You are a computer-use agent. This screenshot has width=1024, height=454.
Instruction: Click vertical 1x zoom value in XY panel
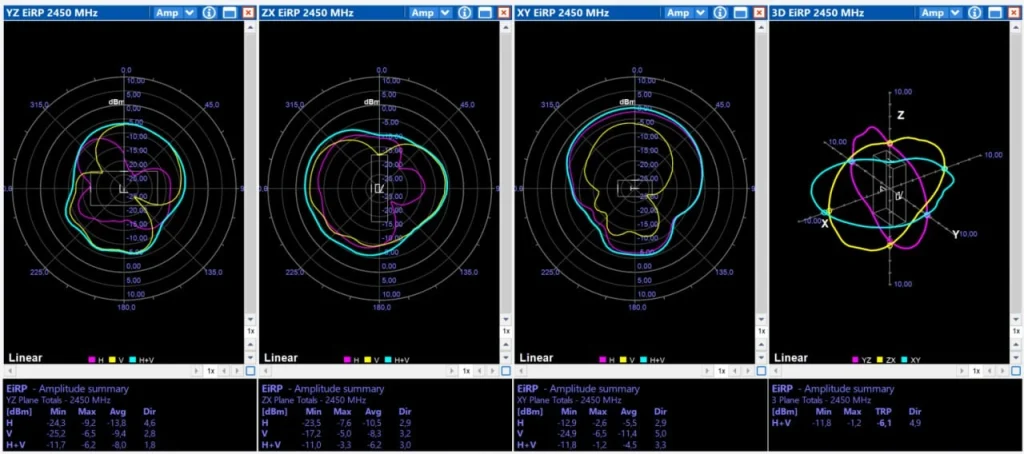[x=761, y=331]
